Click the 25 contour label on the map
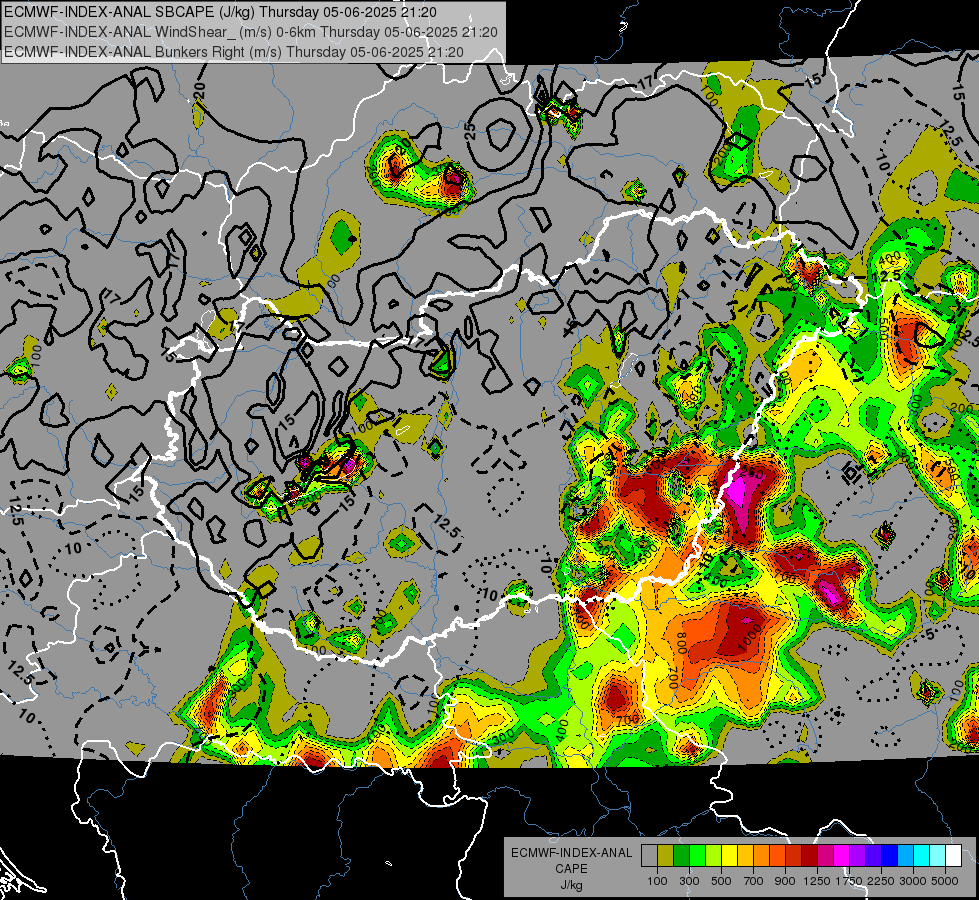The width and height of the screenshot is (979, 900). click(x=470, y=131)
